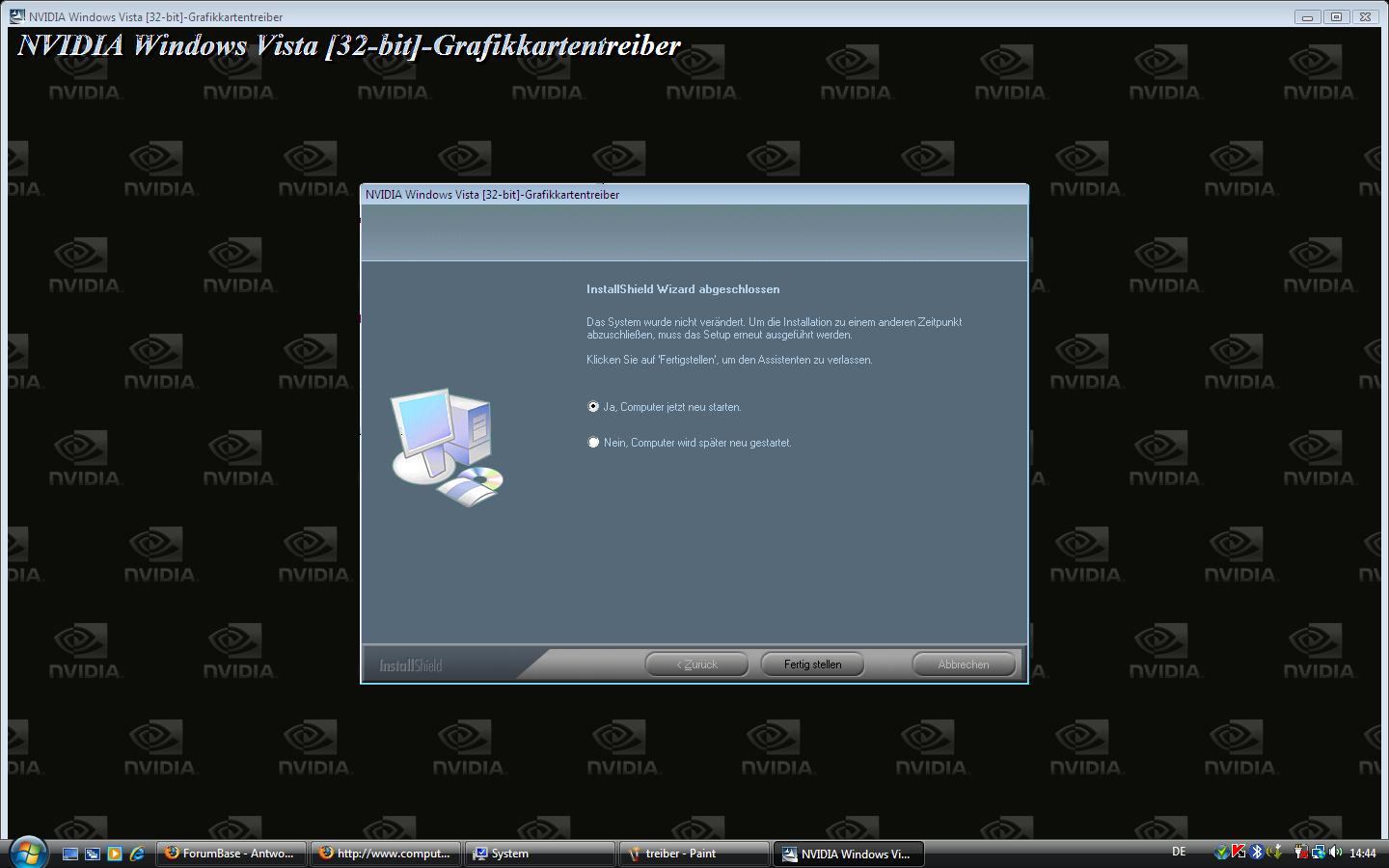This screenshot has width=1389, height=868.
Task: Click the '< Zurück' button
Action: 696,665
